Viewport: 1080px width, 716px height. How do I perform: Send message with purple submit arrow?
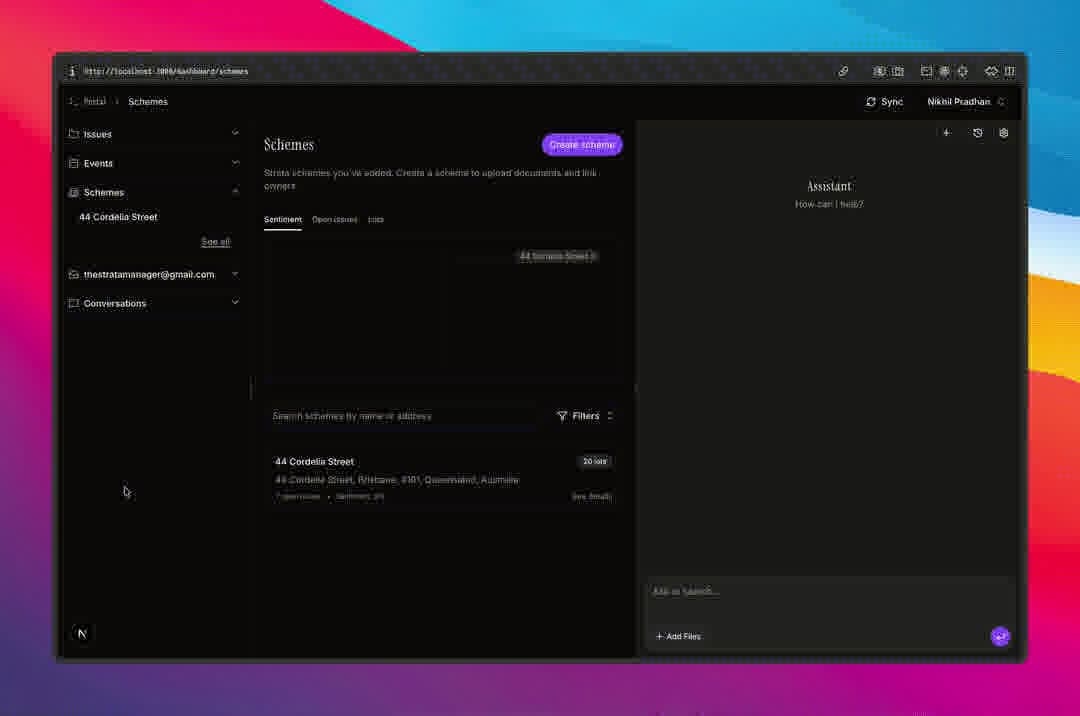(x=999, y=636)
